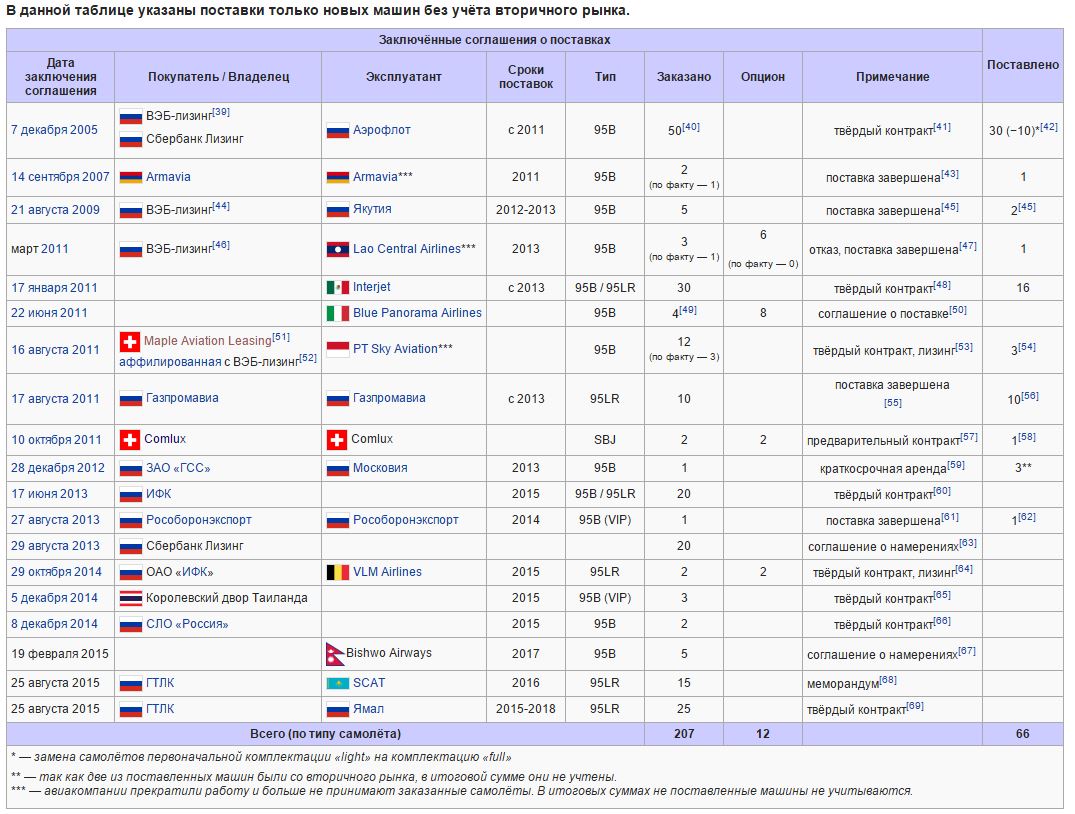The height and width of the screenshot is (814, 1075).
Task: Click the 95B / 95LR type in Interjet row
Action: coord(605,287)
